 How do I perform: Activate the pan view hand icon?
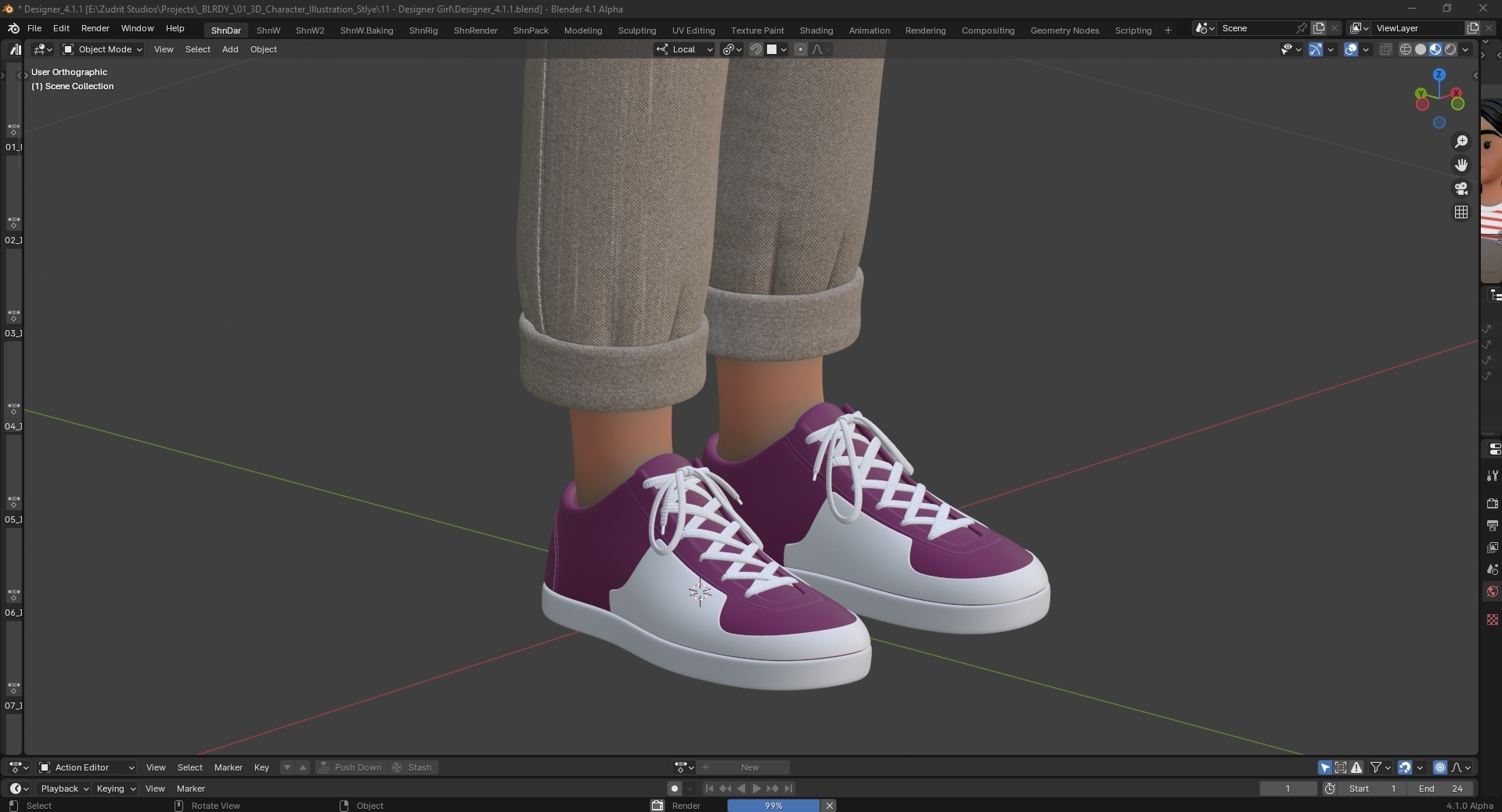(1461, 165)
